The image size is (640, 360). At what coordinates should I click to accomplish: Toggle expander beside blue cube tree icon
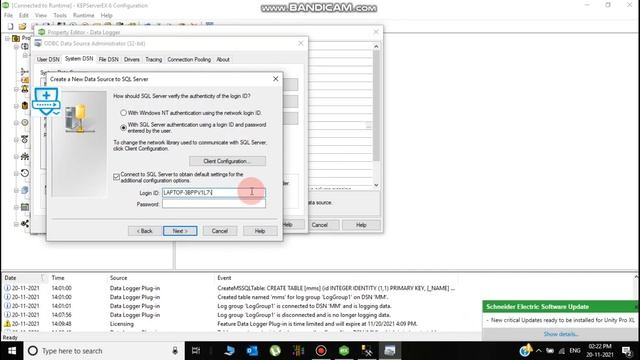coord(16,190)
